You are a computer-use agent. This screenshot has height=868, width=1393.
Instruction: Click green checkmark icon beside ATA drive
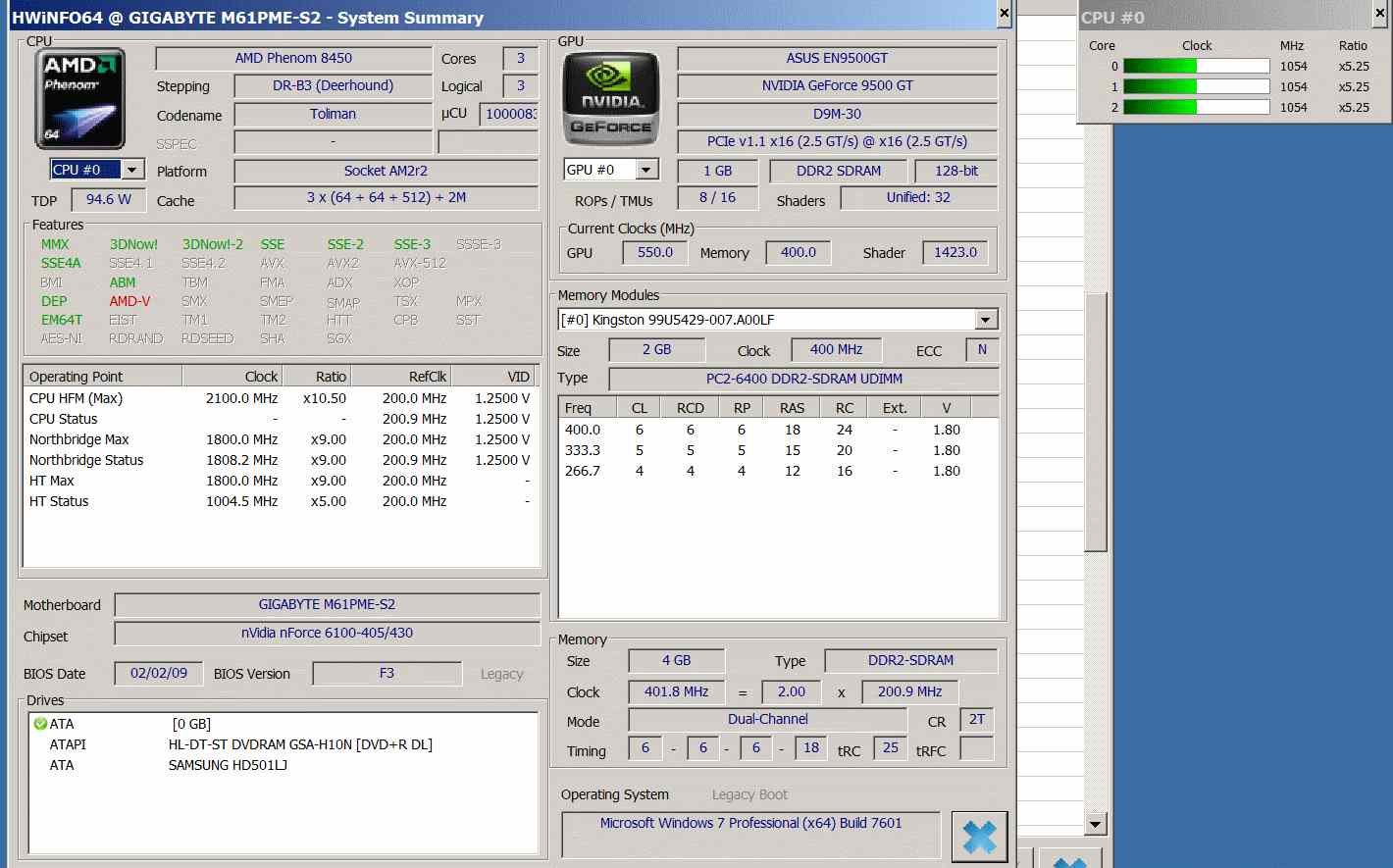pyautogui.click(x=40, y=724)
